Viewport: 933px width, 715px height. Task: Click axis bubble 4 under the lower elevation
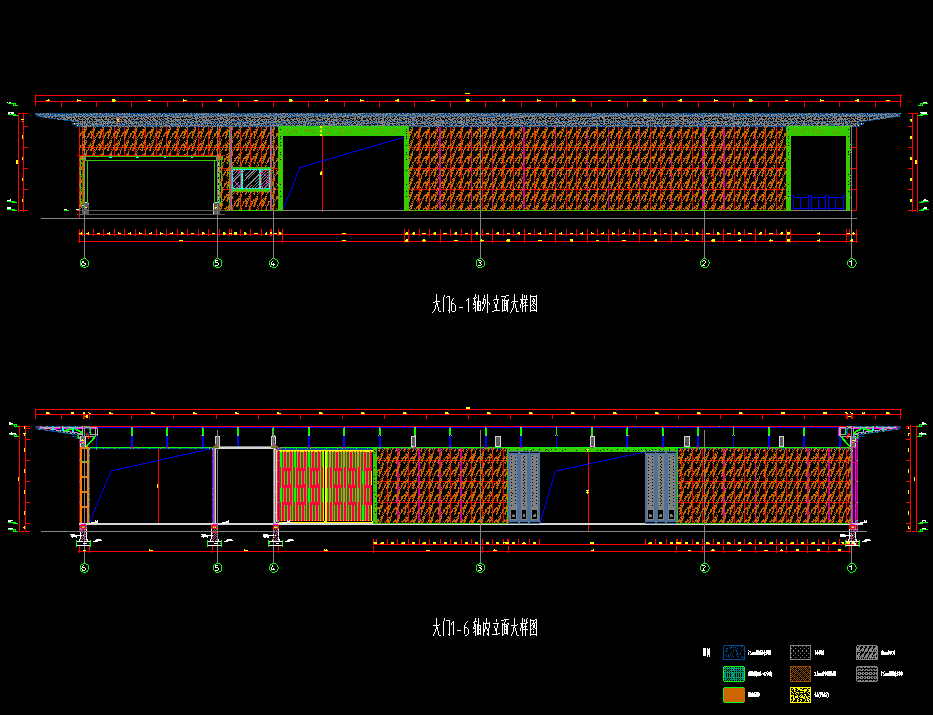pos(274,568)
